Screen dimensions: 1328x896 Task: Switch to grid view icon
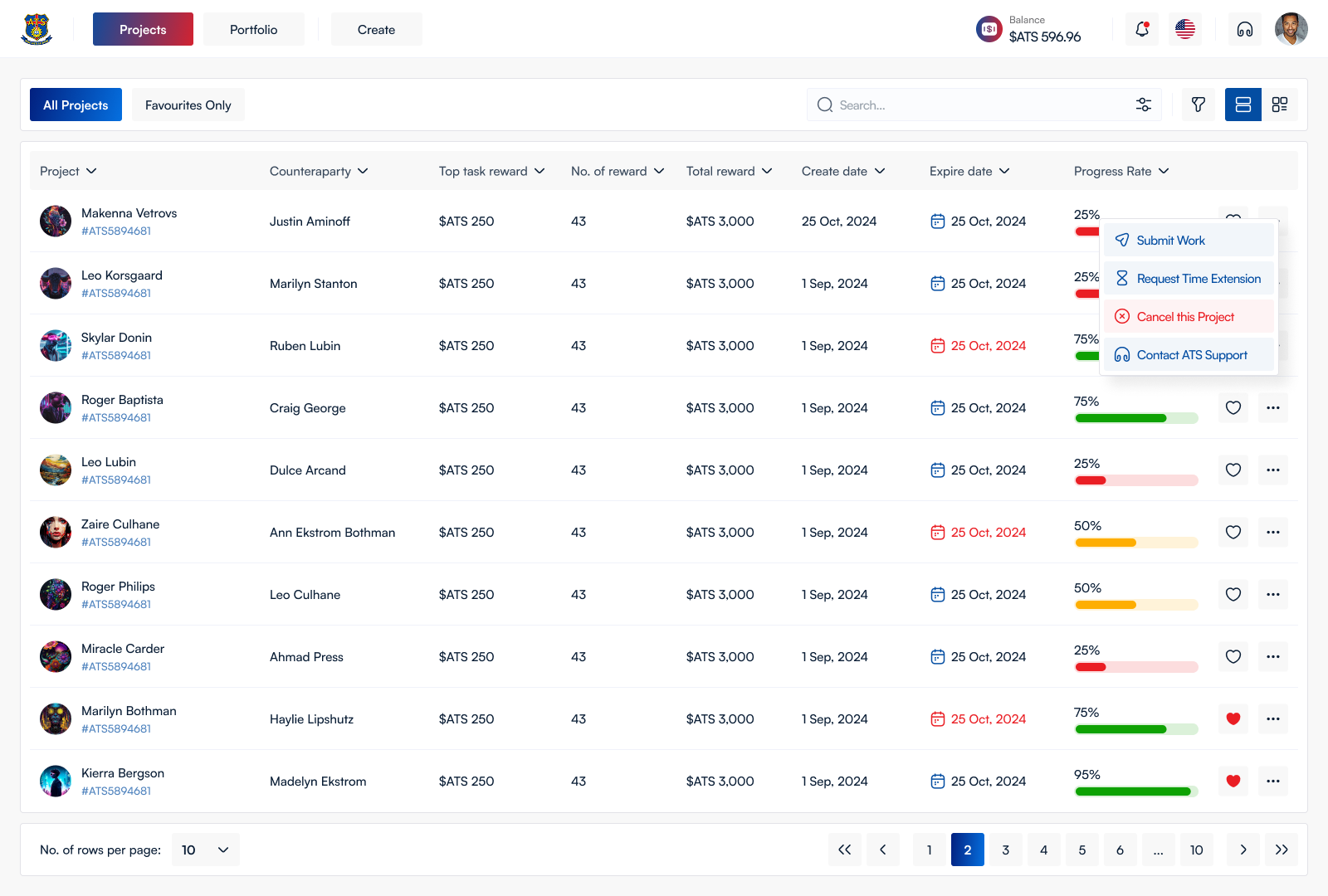[x=1280, y=105]
